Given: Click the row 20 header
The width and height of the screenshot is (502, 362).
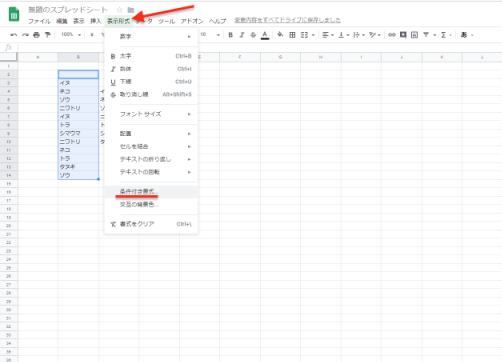Looking at the screenshot, I should pyautogui.click(x=9, y=226).
